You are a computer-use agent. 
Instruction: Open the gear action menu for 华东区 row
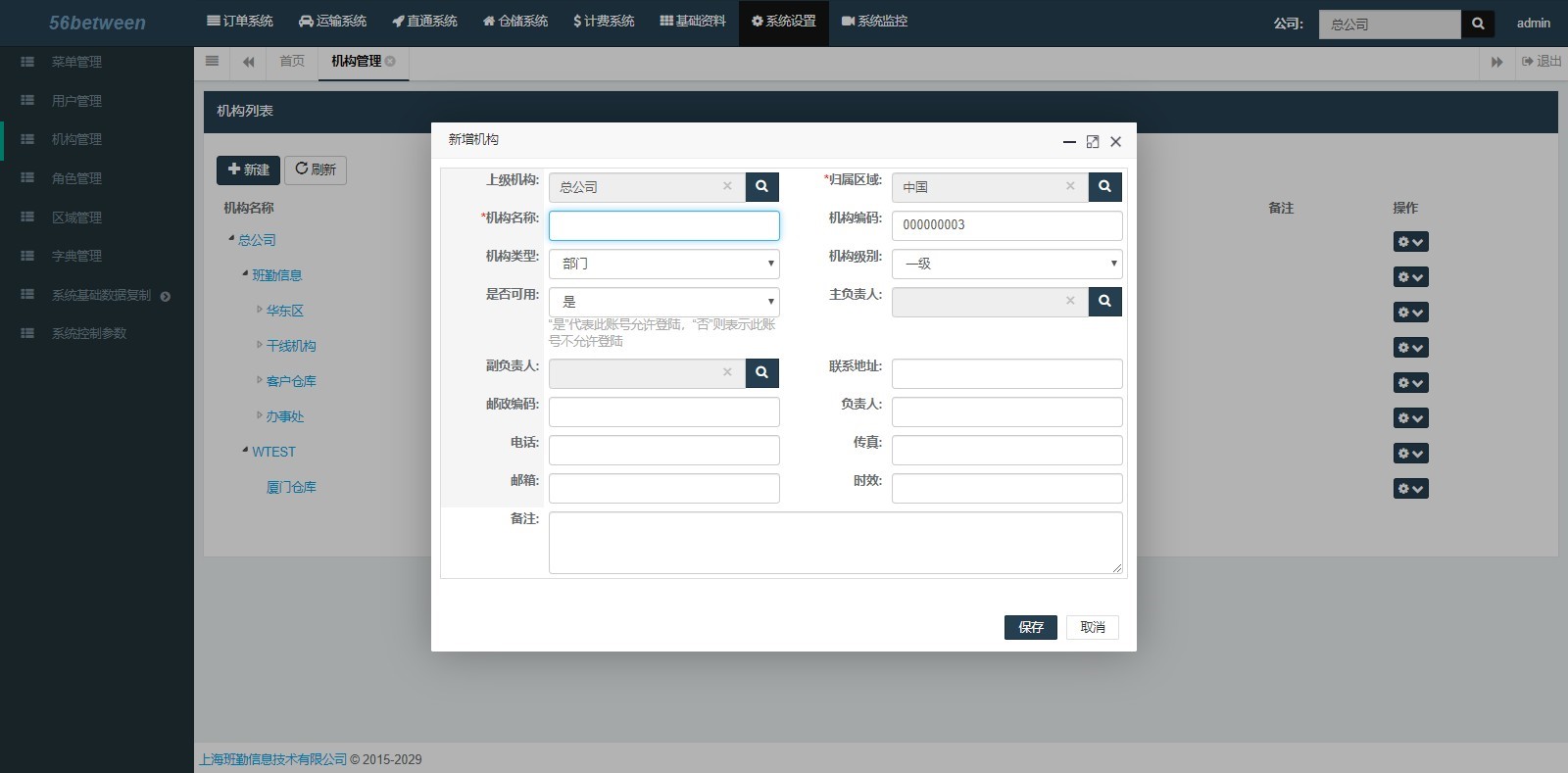coord(1410,313)
